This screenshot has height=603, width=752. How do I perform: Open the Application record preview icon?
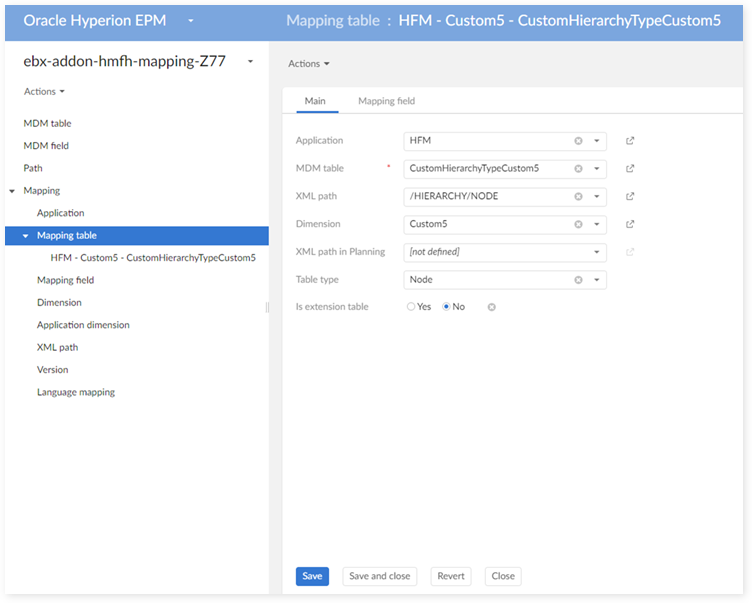click(x=630, y=141)
